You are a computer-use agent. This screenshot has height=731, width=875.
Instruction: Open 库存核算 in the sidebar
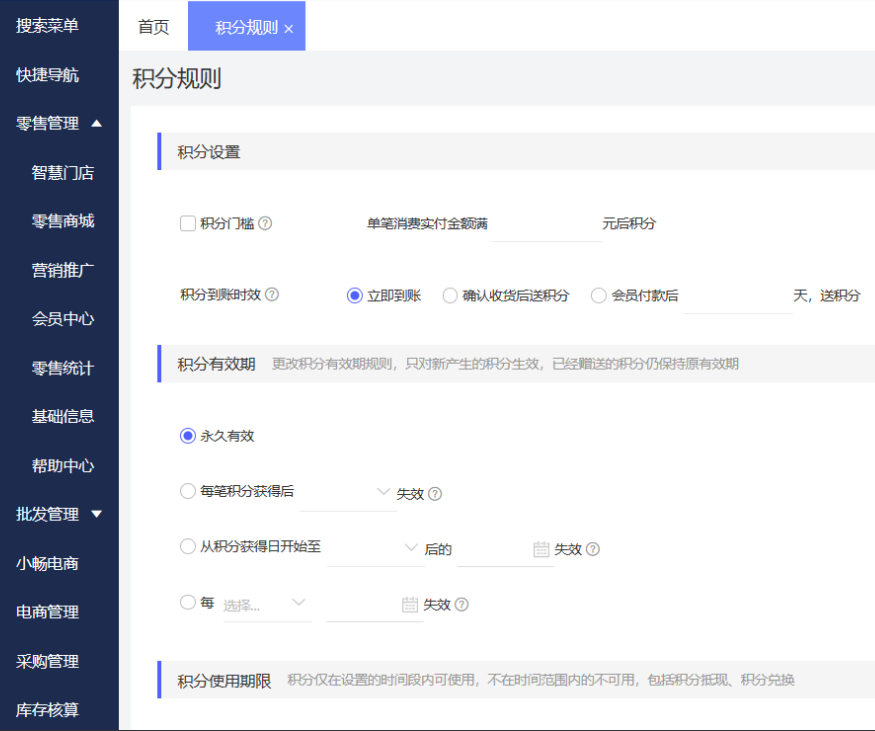coord(47,709)
